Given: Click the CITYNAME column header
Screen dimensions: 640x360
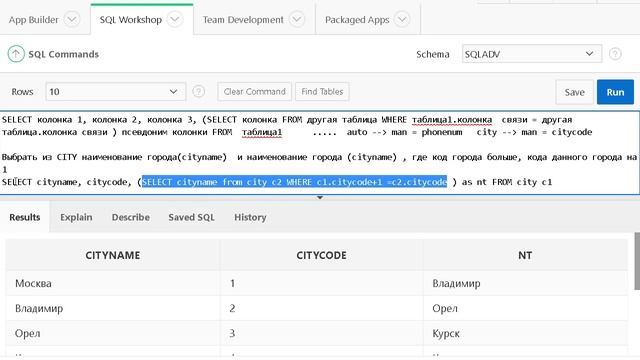Looking at the screenshot, I should pyautogui.click(x=113, y=255).
